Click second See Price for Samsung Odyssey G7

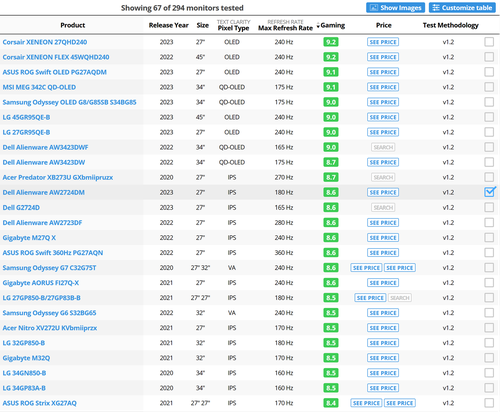(400, 268)
